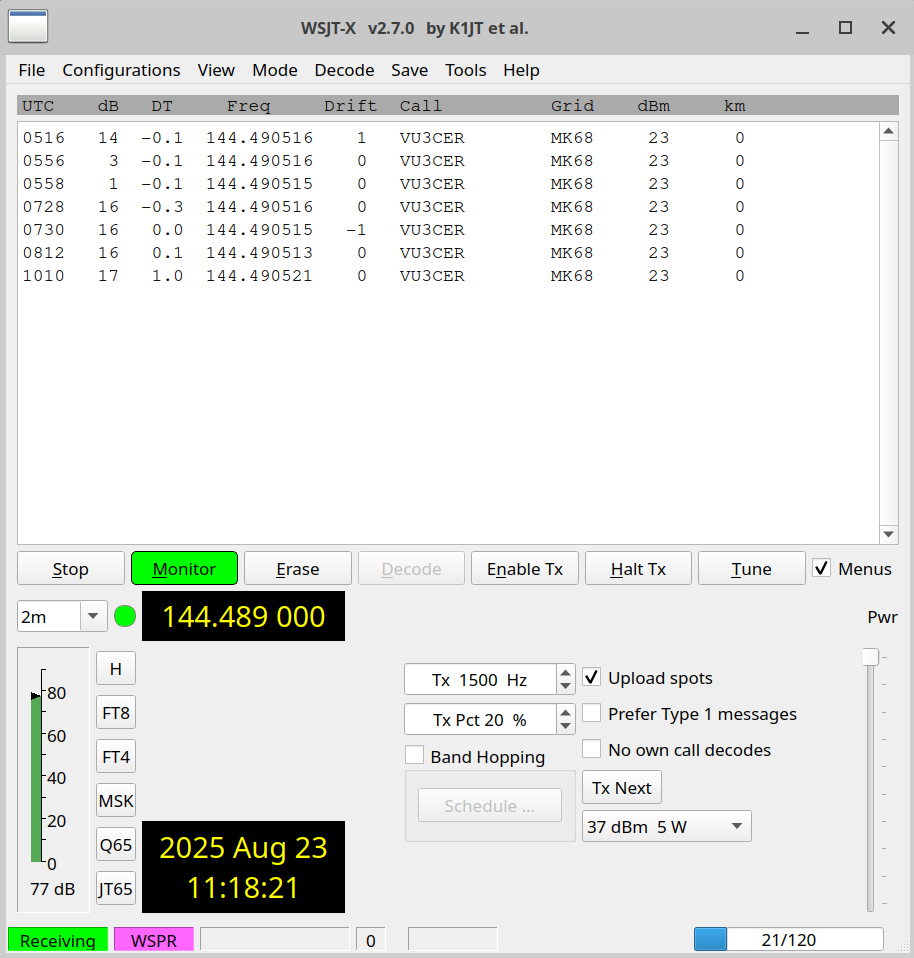Switch to FT8 mode
Screen dimensions: 914x958
tap(115, 712)
